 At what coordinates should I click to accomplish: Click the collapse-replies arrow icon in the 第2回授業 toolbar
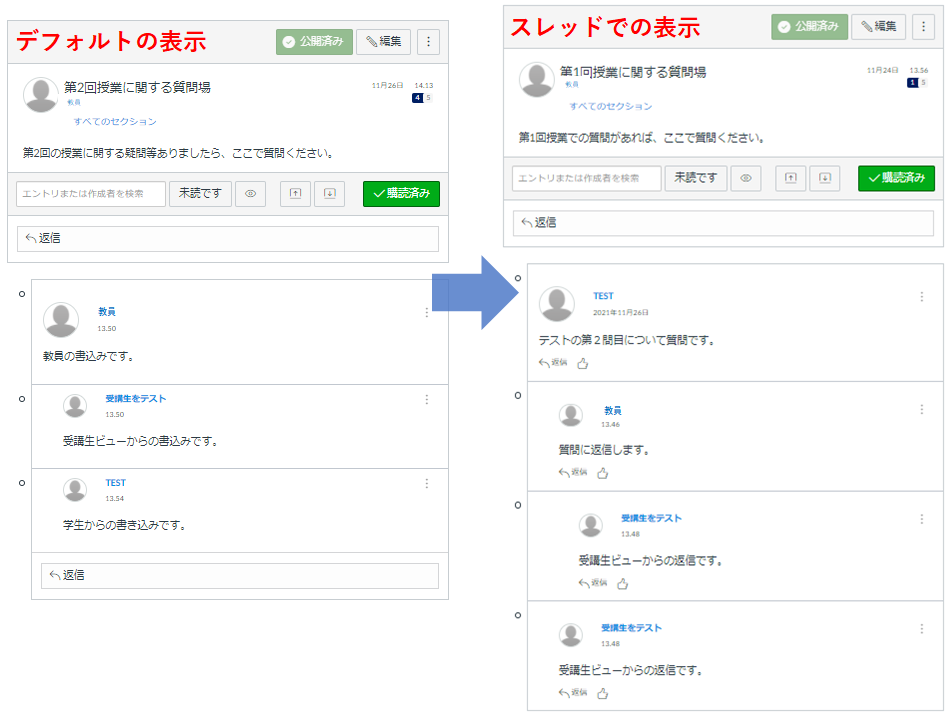pos(295,194)
